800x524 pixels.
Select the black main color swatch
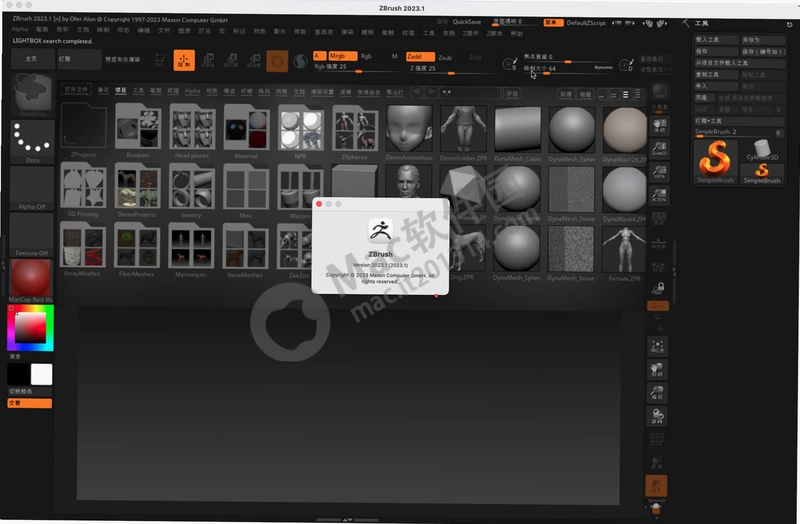19,374
